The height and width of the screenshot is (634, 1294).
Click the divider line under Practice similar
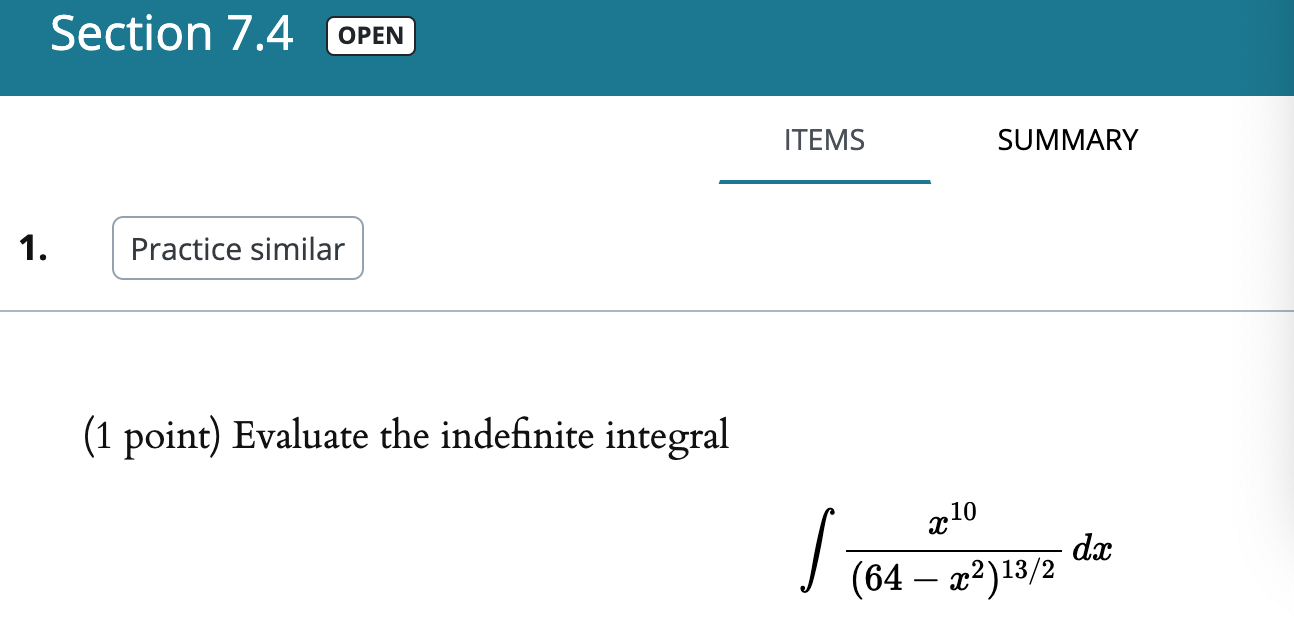647,310
